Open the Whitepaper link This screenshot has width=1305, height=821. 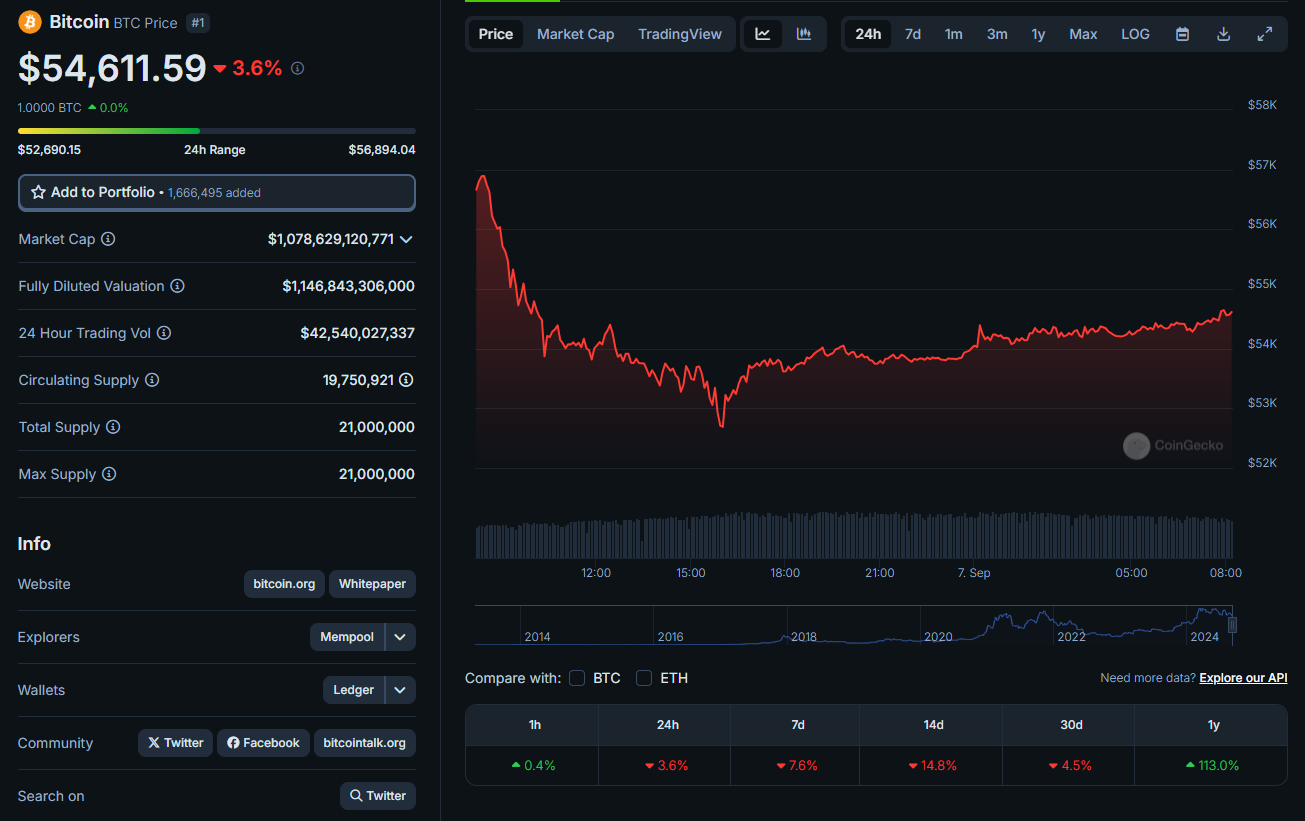372,584
